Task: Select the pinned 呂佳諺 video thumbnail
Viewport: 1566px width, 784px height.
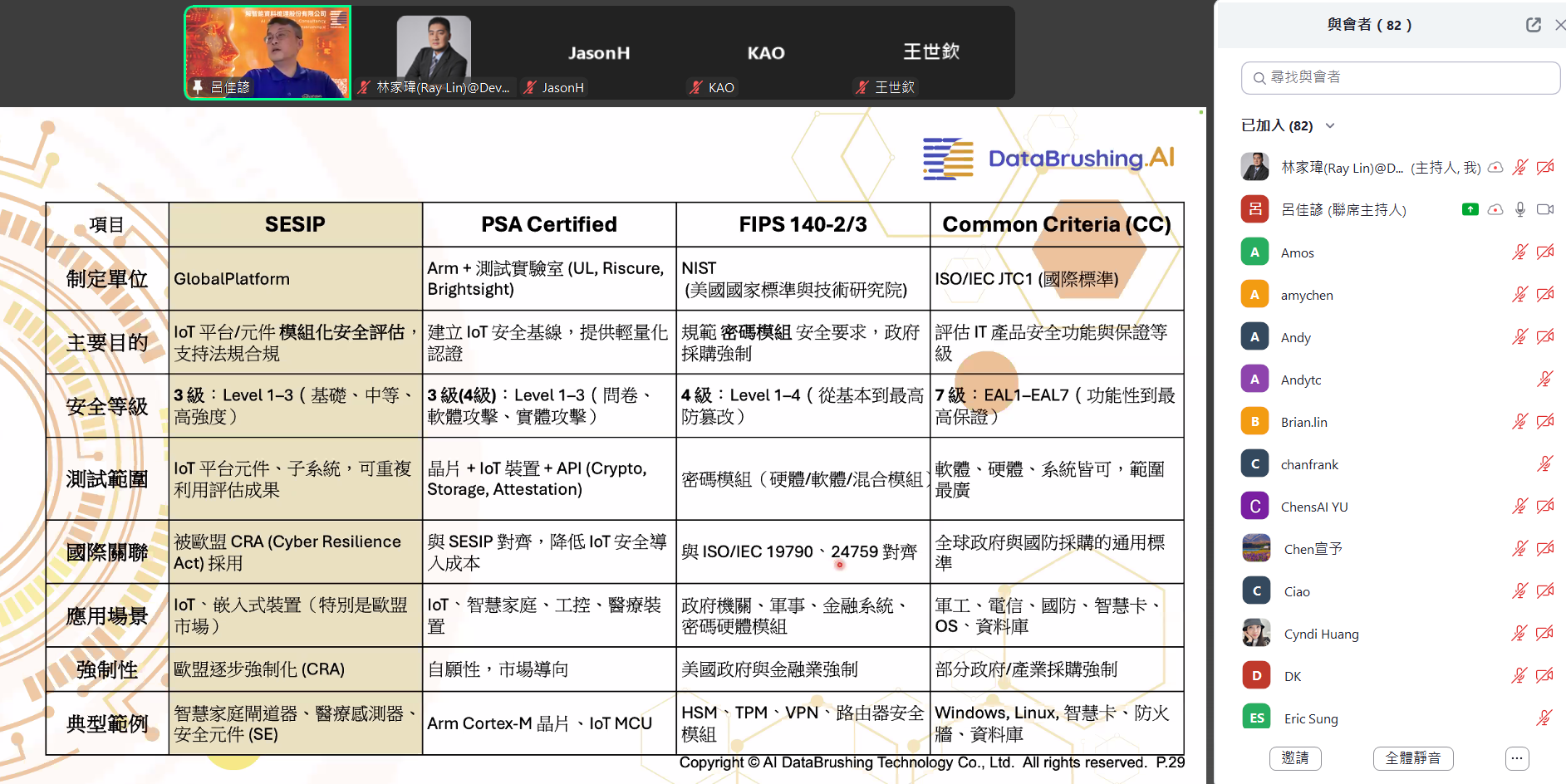Action: [x=268, y=52]
